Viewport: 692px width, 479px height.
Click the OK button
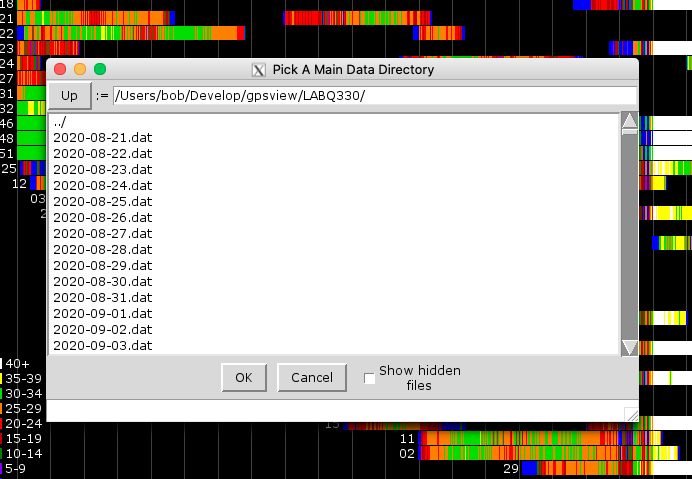coord(244,377)
